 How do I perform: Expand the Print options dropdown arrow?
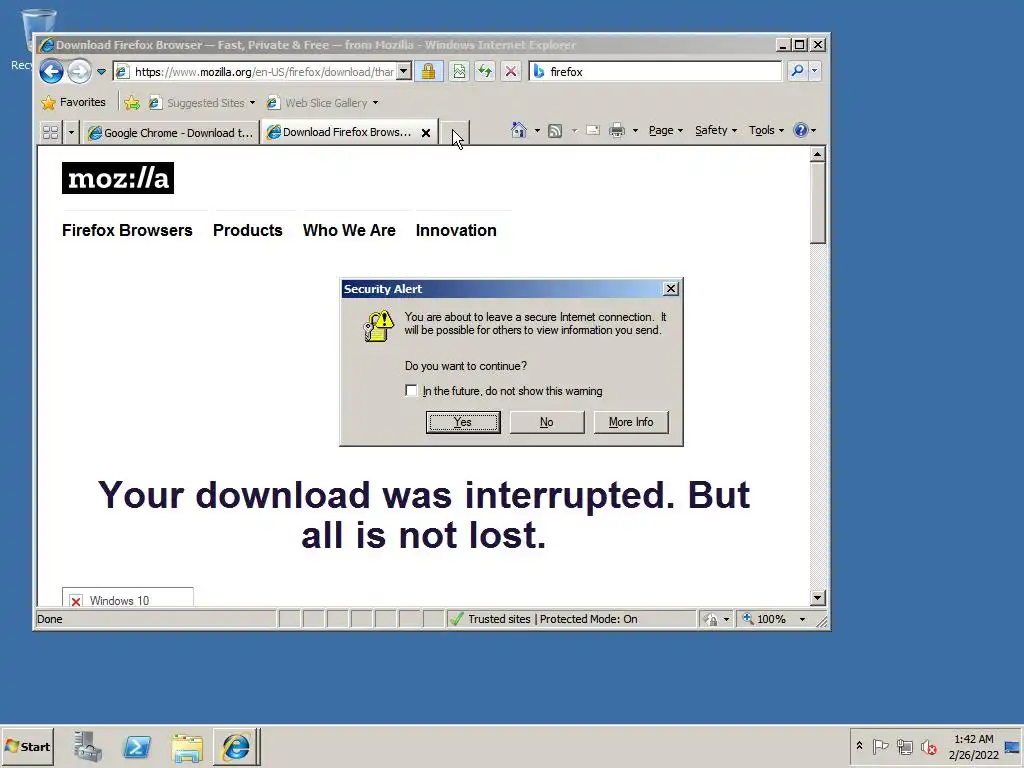pyautogui.click(x=635, y=131)
